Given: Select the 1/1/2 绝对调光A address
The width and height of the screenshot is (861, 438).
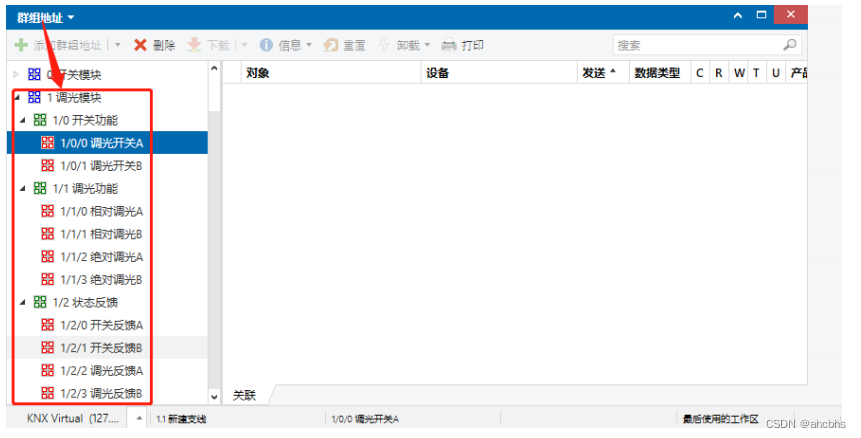Looking at the screenshot, I should (102, 257).
